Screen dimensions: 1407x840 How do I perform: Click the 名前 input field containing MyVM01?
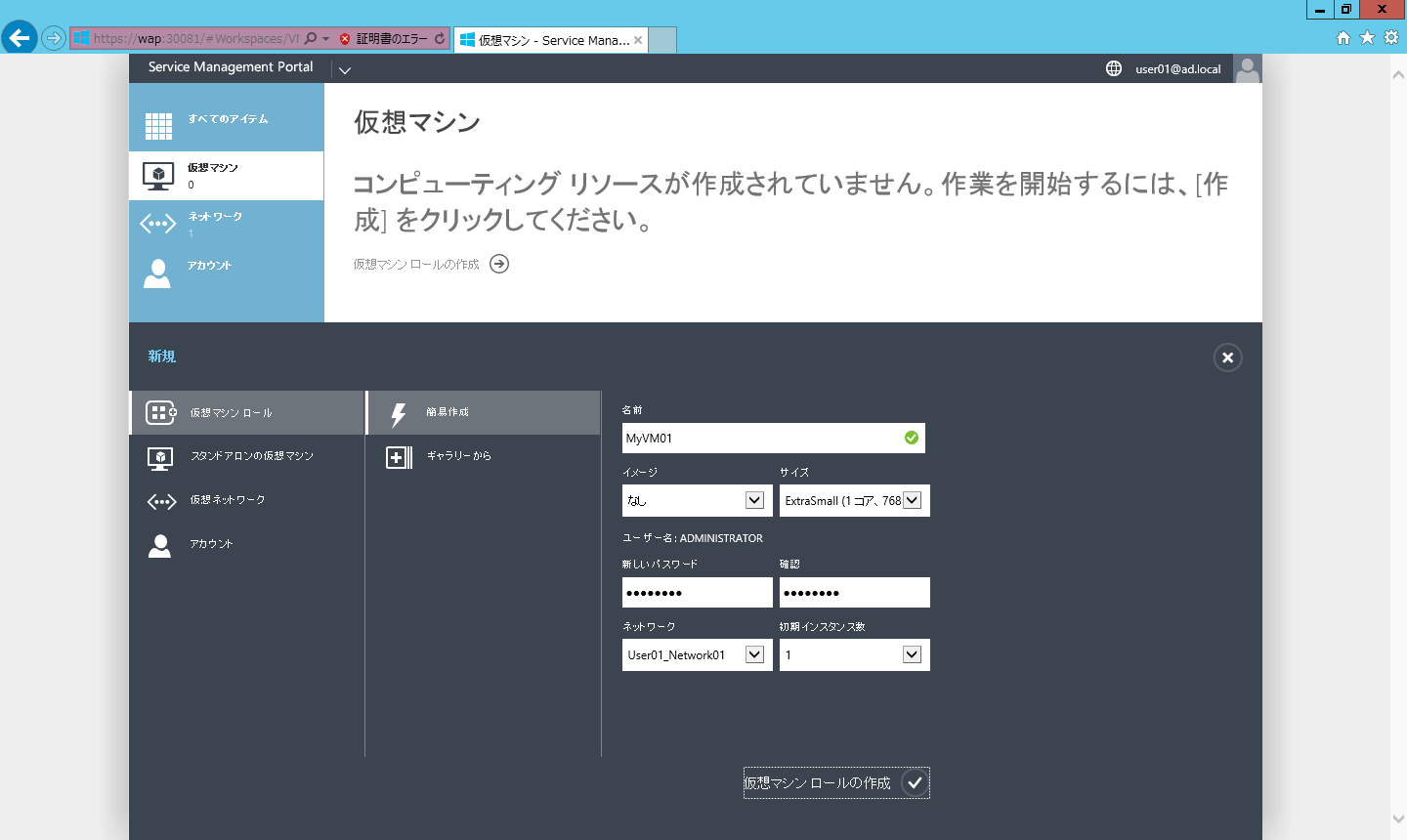point(773,438)
